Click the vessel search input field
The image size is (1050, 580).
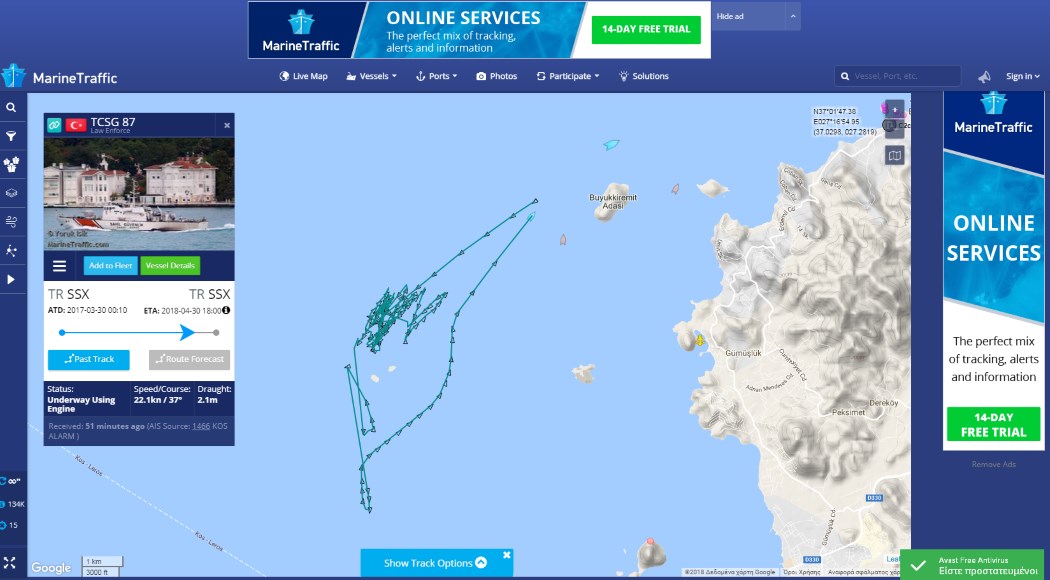tap(897, 76)
